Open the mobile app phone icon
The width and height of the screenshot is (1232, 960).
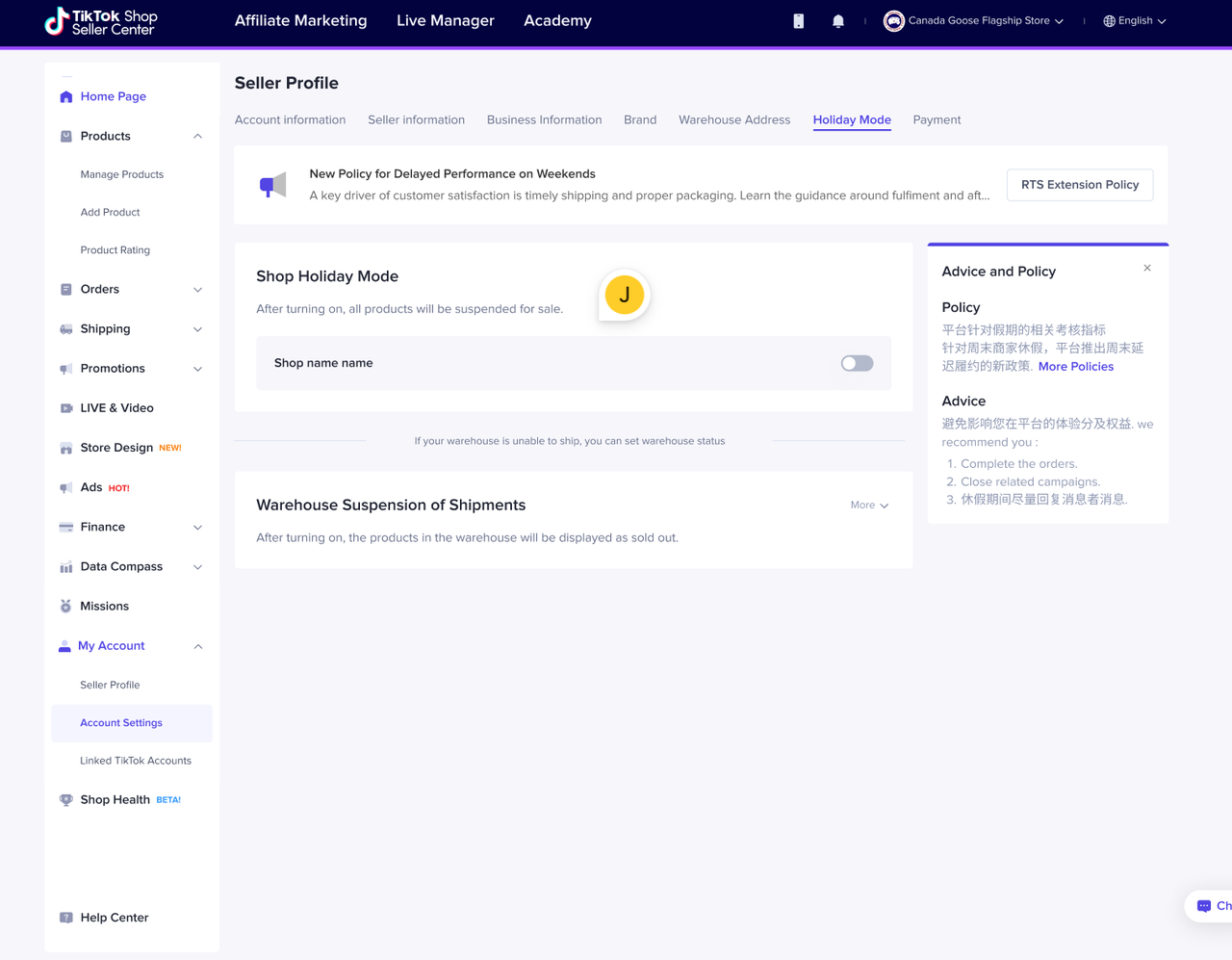coord(798,21)
